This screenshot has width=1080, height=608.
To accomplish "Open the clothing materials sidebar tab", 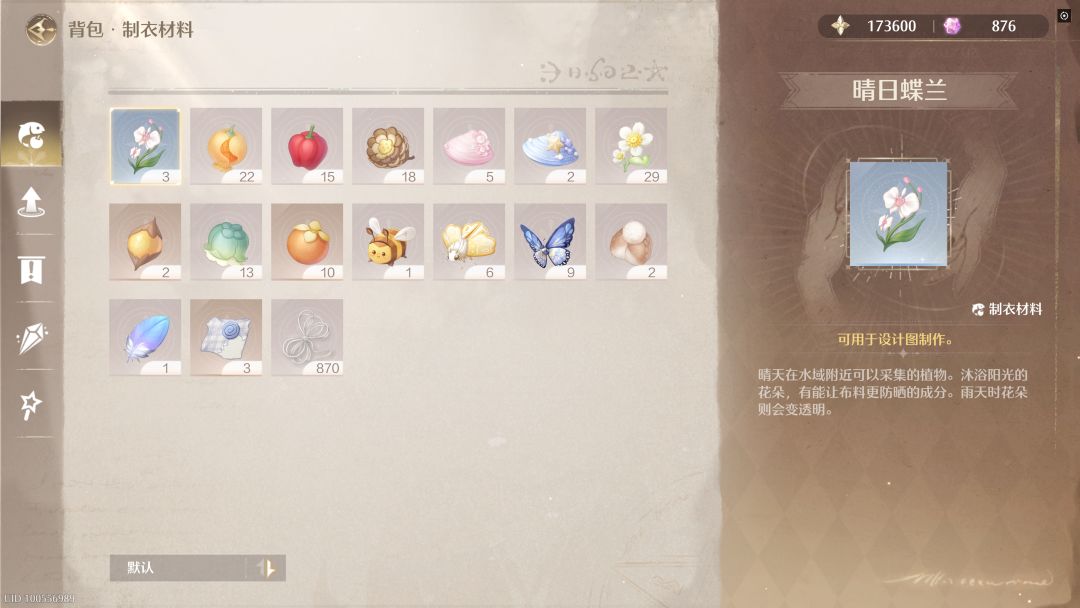I will coord(32,134).
